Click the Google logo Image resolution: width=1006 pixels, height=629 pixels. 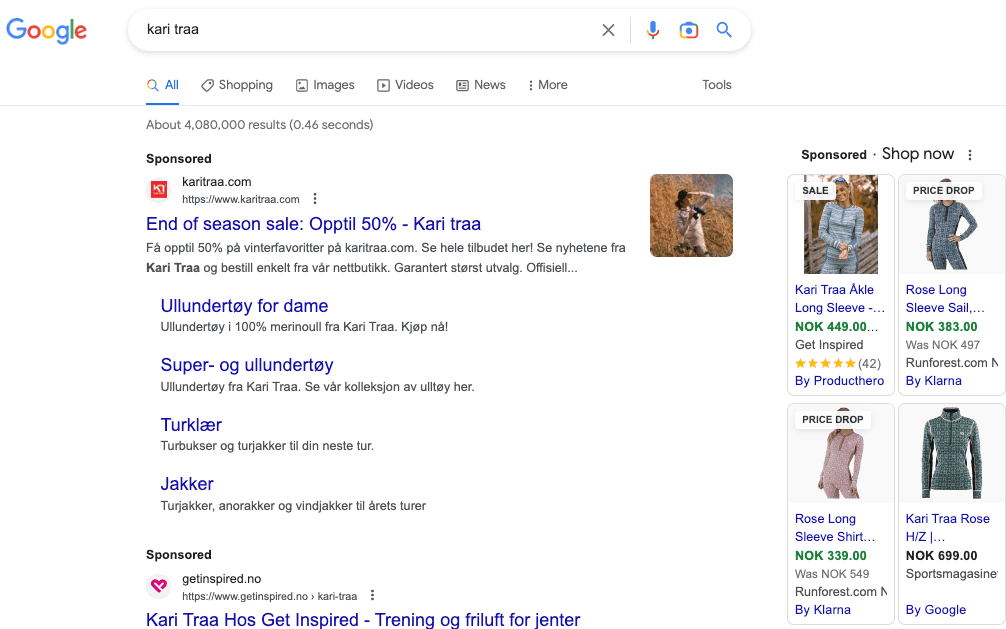coord(46,30)
